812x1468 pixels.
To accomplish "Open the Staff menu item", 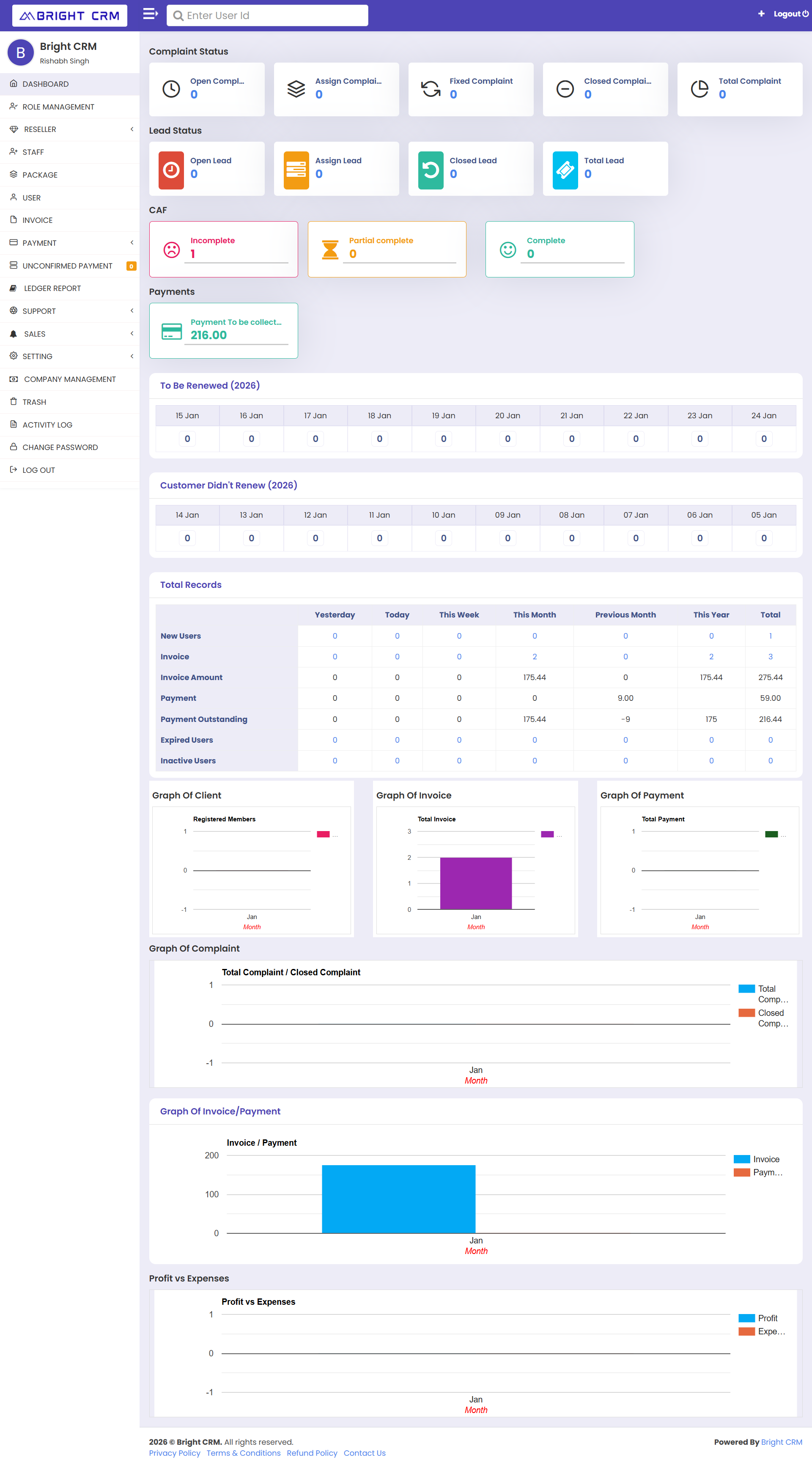I will (x=69, y=152).
